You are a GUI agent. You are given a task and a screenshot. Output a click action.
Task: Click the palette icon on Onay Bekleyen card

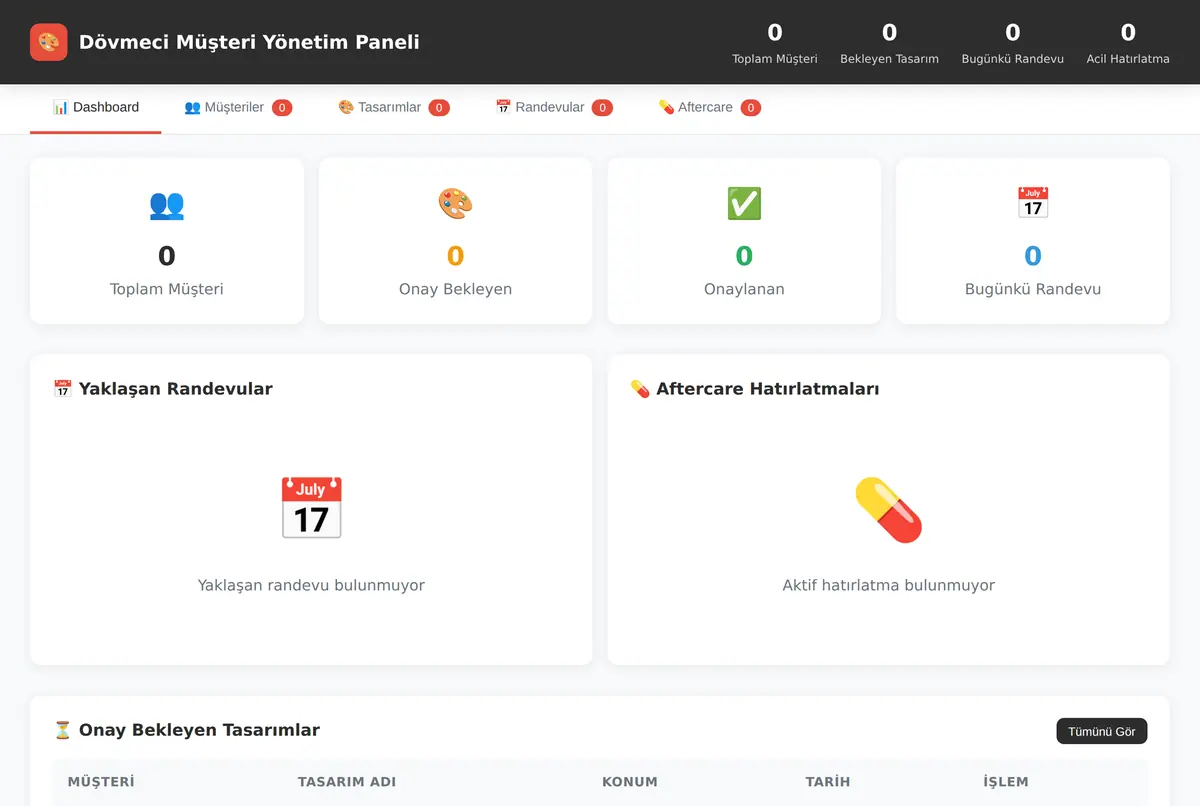(455, 204)
